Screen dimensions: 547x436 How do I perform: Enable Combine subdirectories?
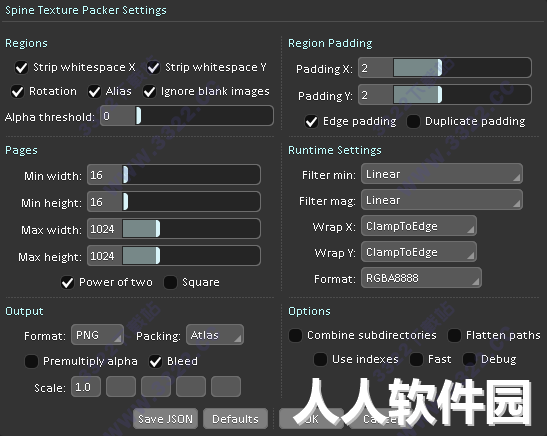(295, 336)
